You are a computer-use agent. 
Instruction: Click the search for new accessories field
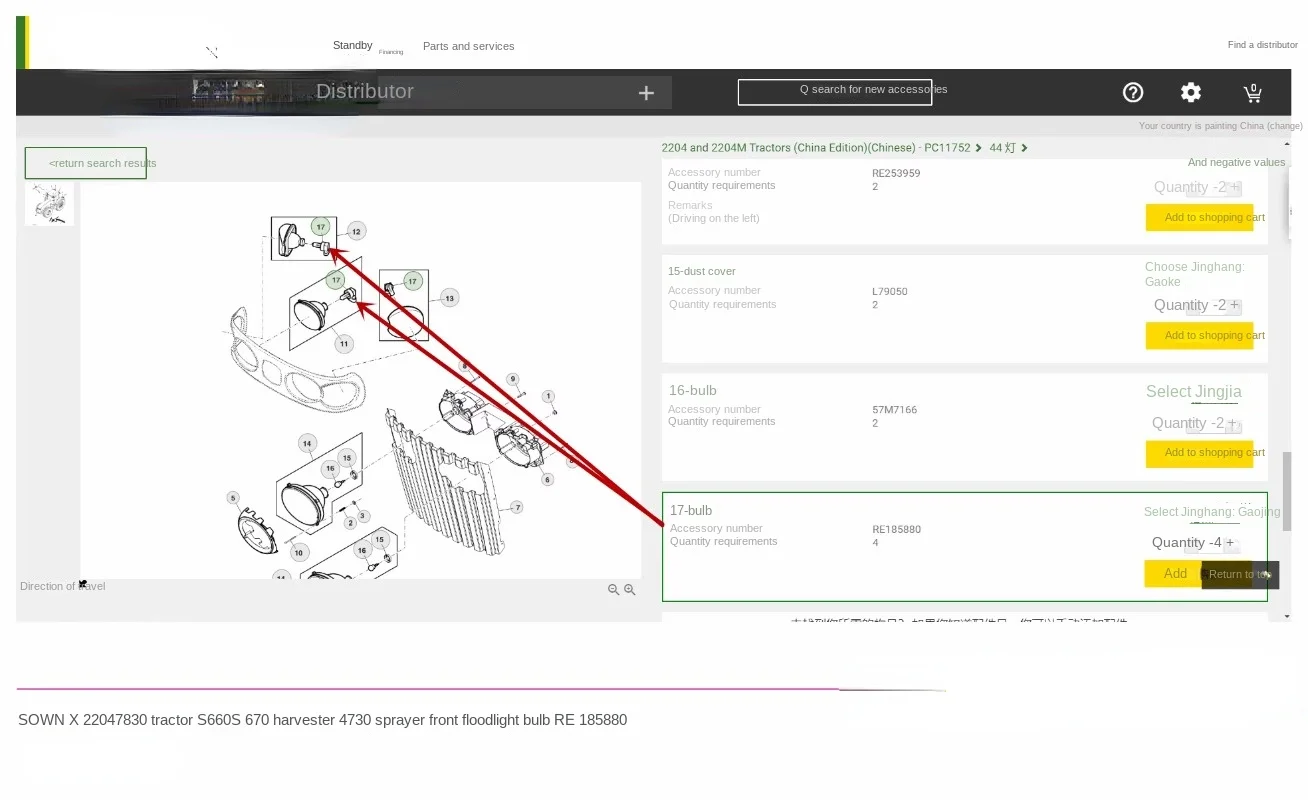tap(835, 91)
